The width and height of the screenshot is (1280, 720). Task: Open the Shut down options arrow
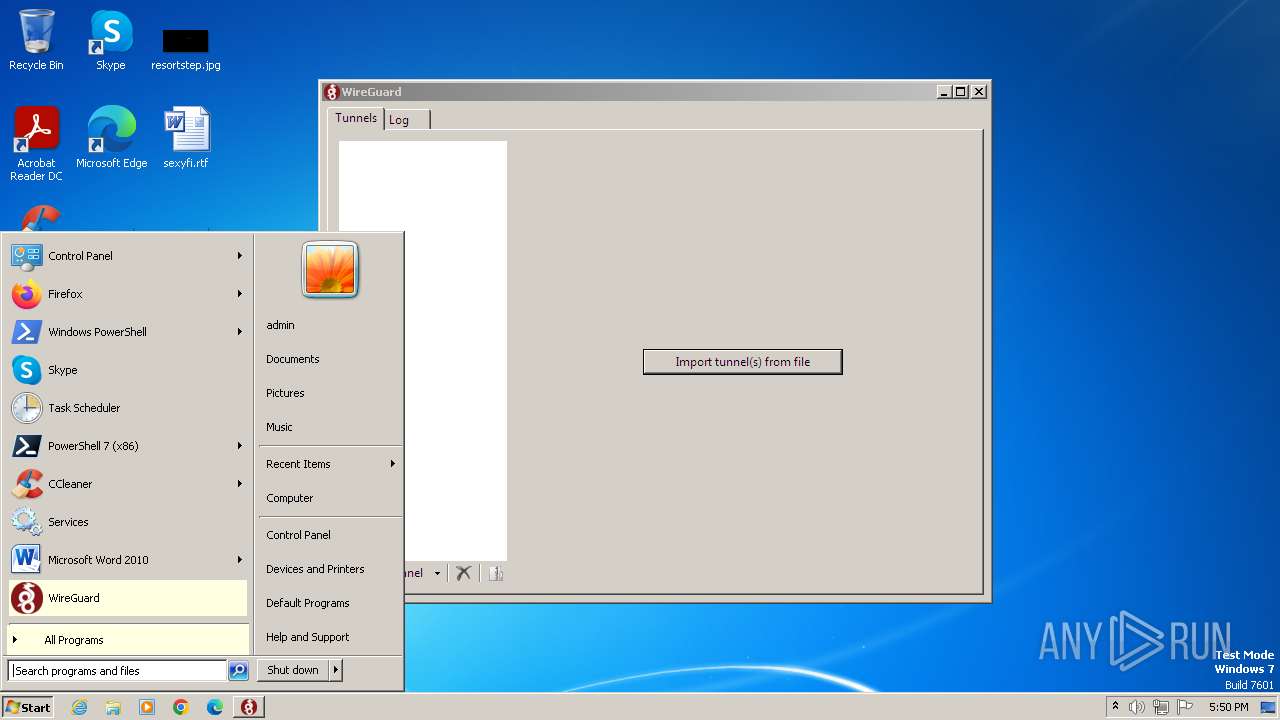click(336, 670)
